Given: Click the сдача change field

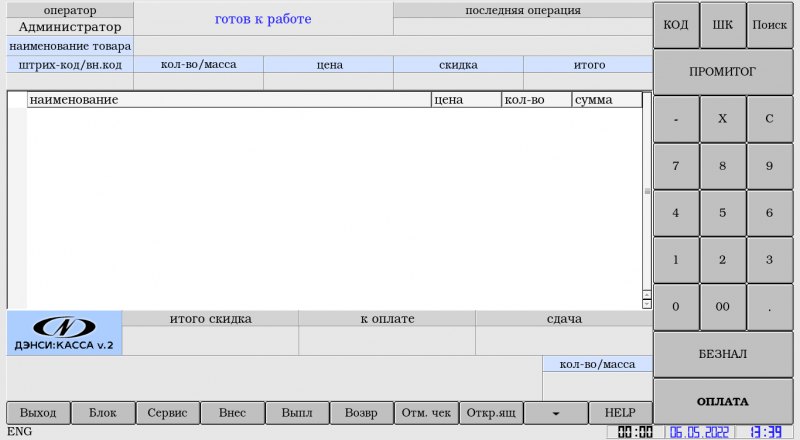Looking at the screenshot, I should (564, 341).
